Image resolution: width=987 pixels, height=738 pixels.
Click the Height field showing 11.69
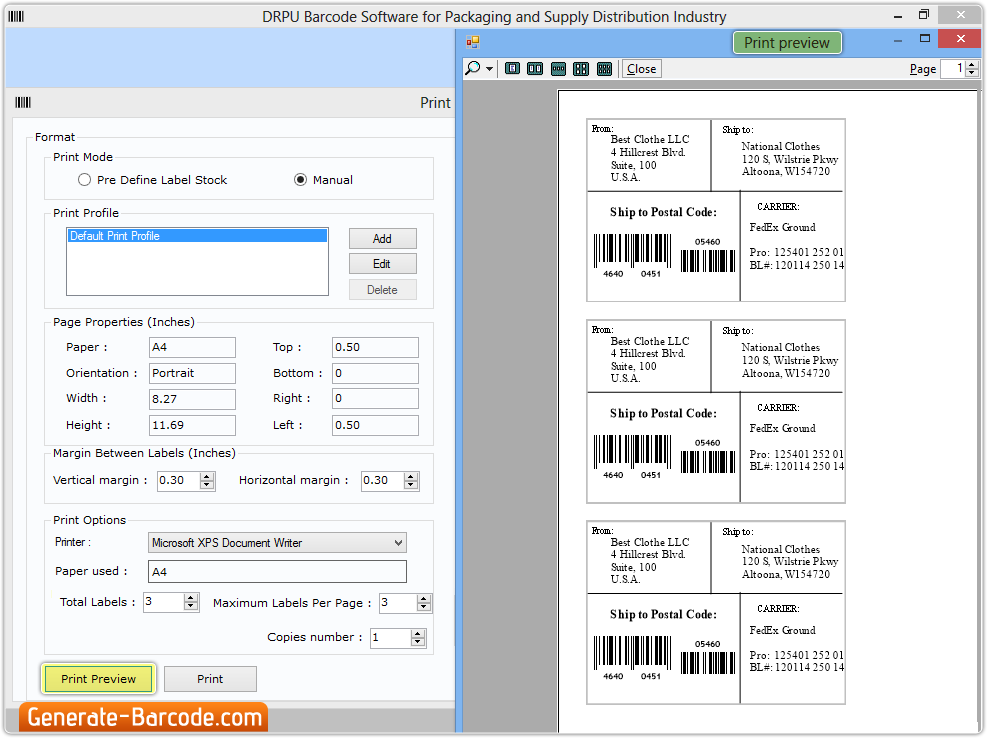pos(192,425)
